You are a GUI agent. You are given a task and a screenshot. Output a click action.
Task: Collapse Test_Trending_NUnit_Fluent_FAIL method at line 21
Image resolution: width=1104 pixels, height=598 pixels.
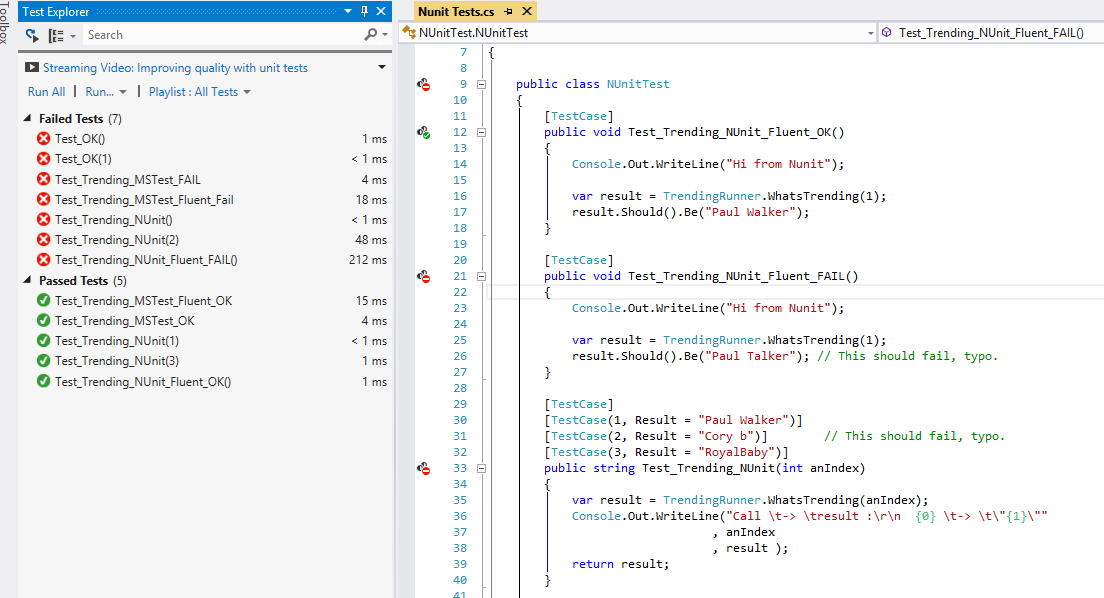point(482,277)
